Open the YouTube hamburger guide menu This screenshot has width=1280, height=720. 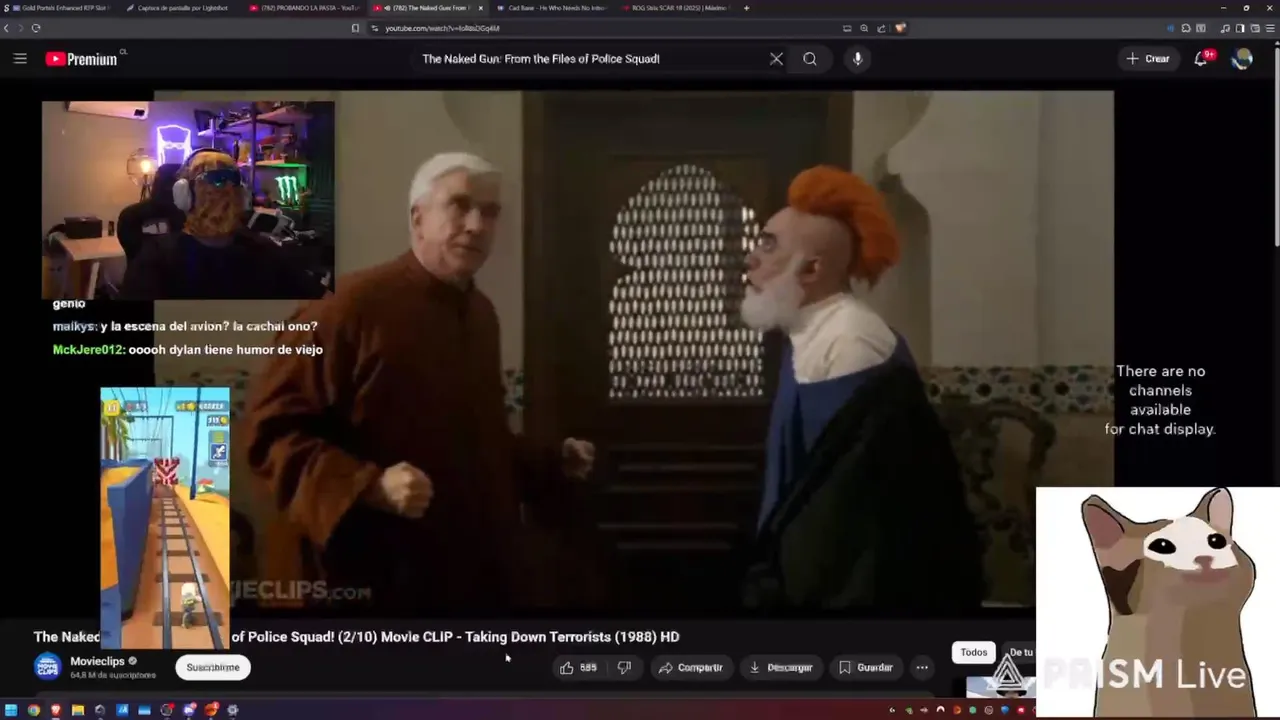tap(20, 59)
